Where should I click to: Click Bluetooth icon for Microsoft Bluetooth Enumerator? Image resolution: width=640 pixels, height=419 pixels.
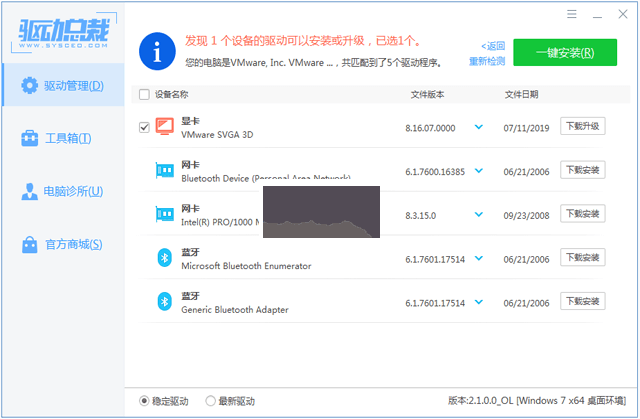164,258
